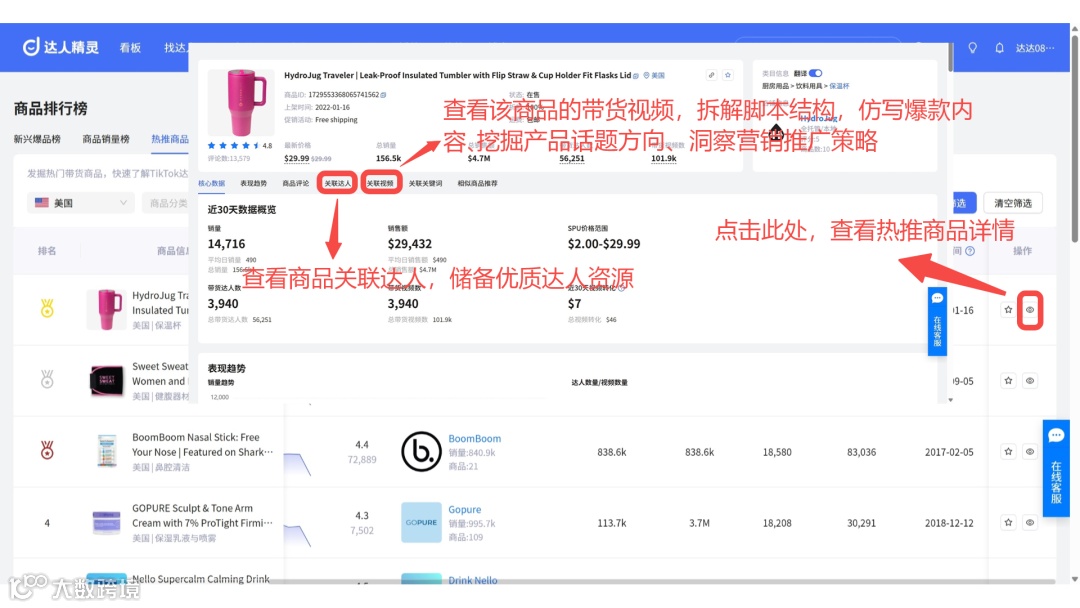
Task: Open the 商品分类 category dropdown
Action: pos(166,203)
